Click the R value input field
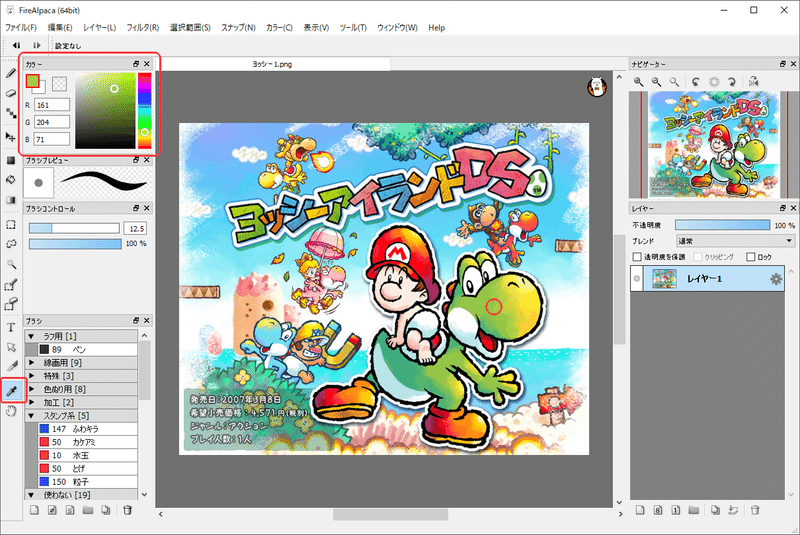This screenshot has width=800, height=535. click(52, 105)
